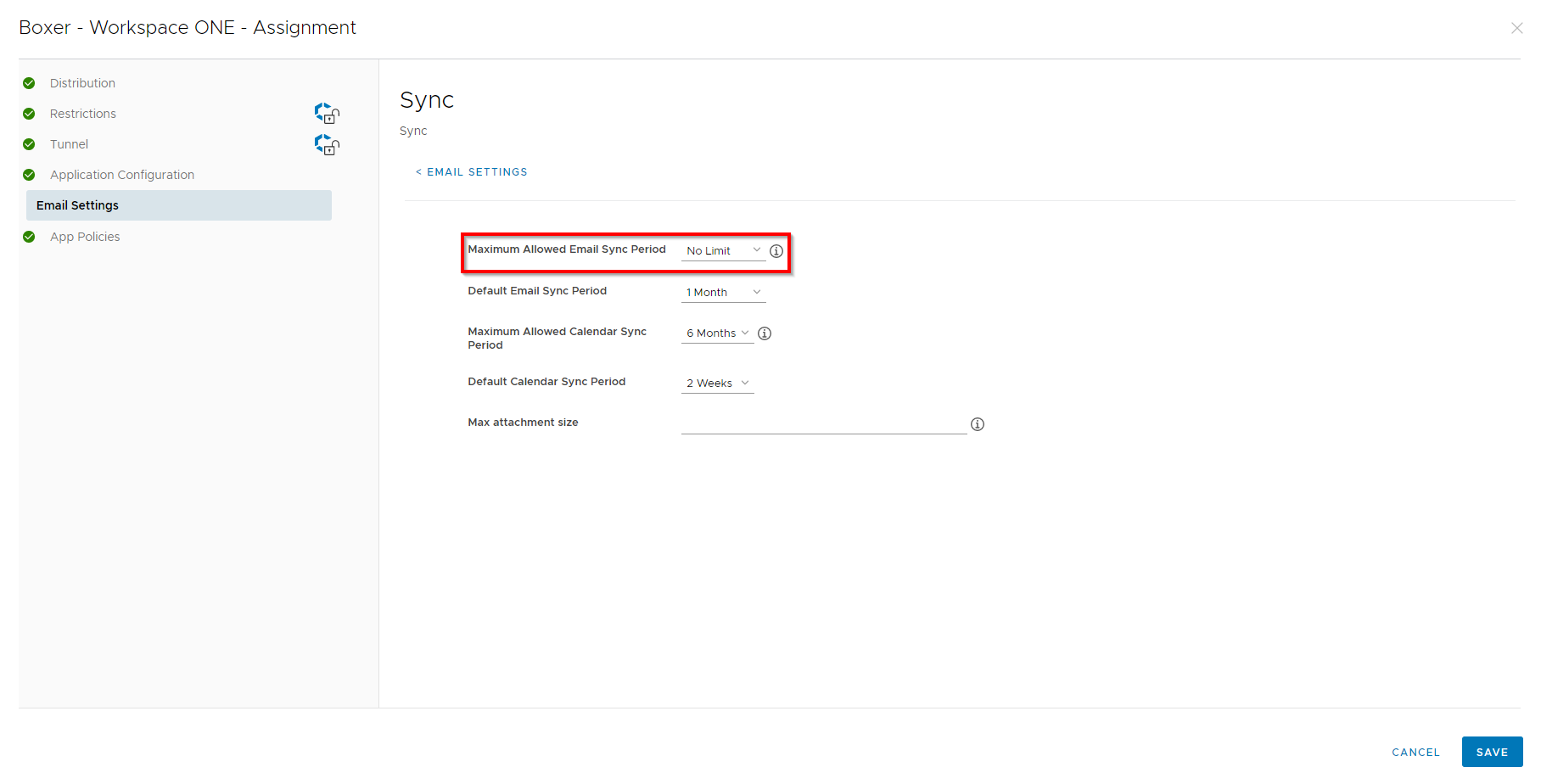Click the CANCEL button
This screenshot has width=1541, height=784.
point(1415,752)
